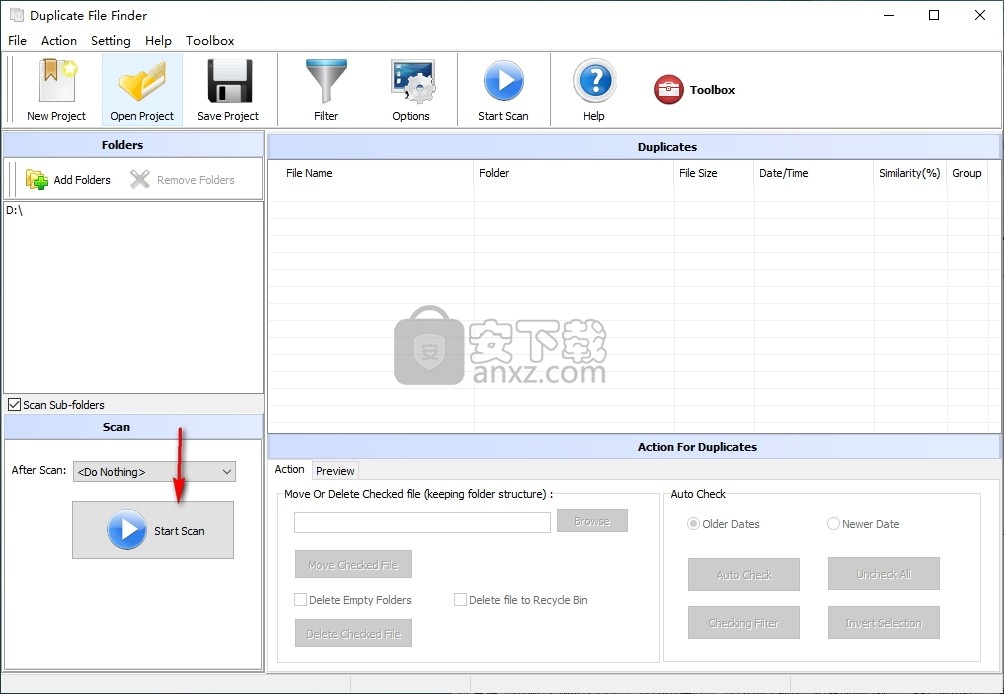Sort by Date/Time column header
The image size is (1004, 694).
[814, 173]
